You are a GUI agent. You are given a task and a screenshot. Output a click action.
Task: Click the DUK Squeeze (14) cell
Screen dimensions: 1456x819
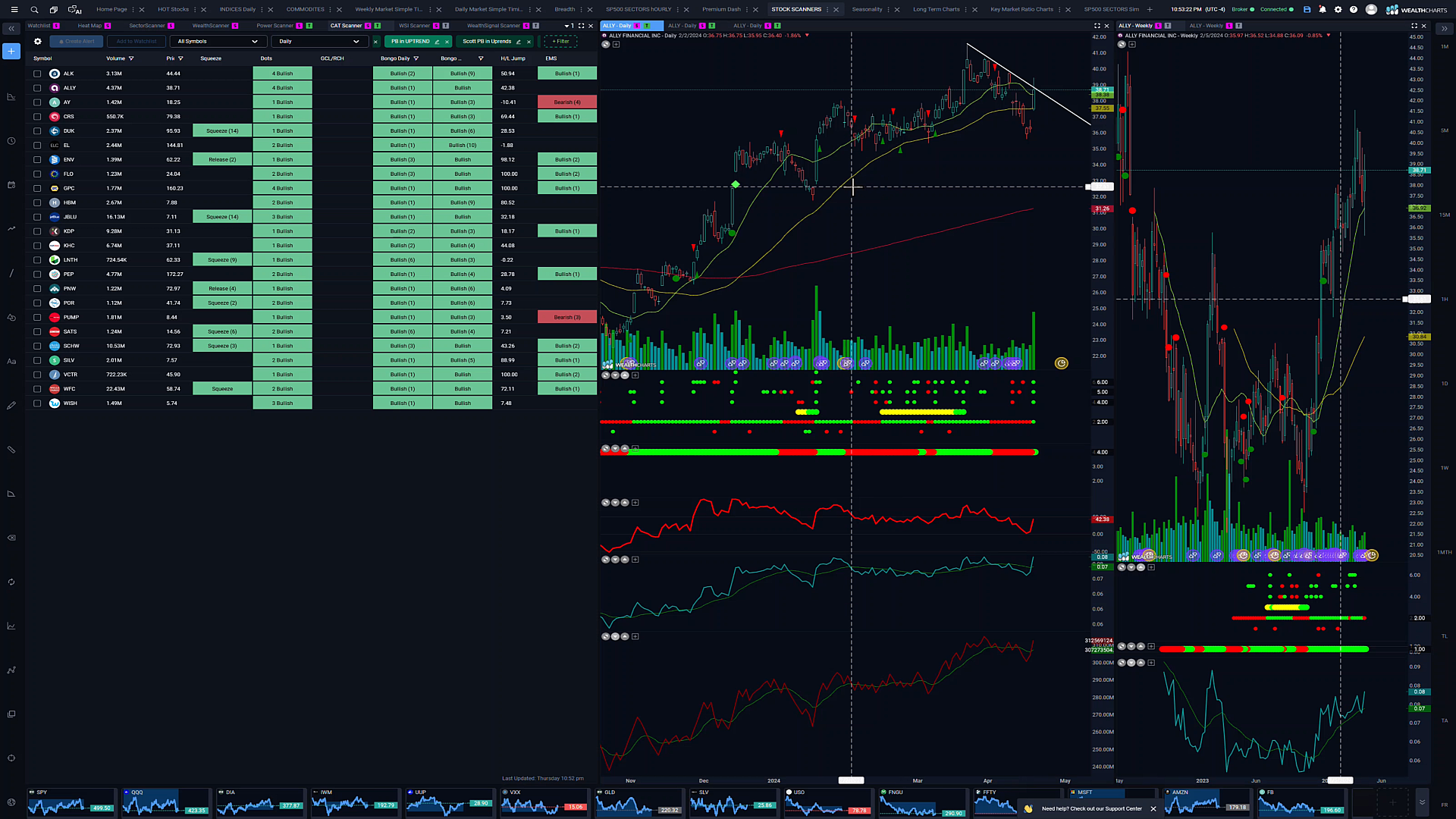click(222, 131)
